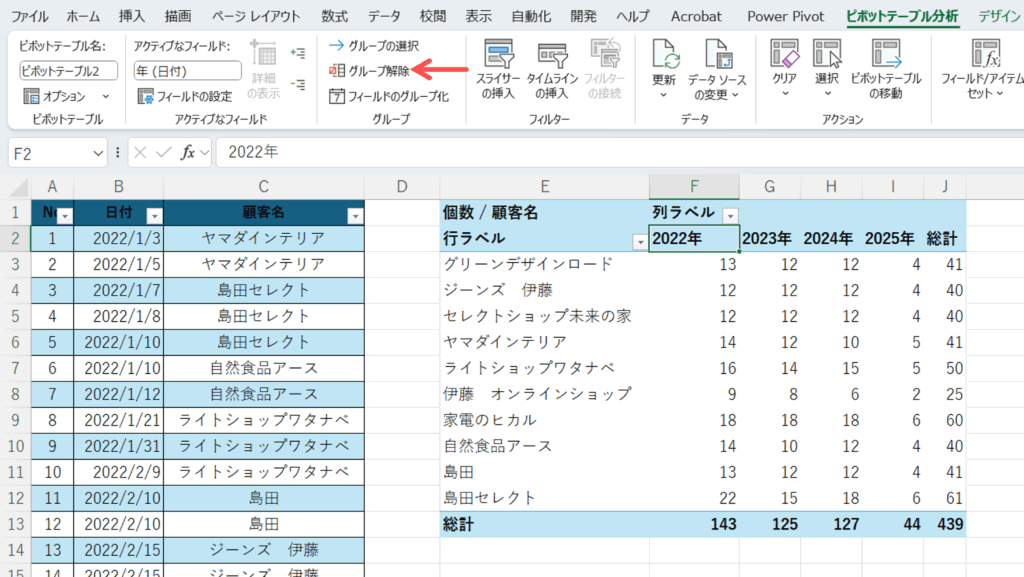Click グループ解除 (Ungroup) in the ribbon
The width and height of the screenshot is (1024, 577).
click(370, 70)
